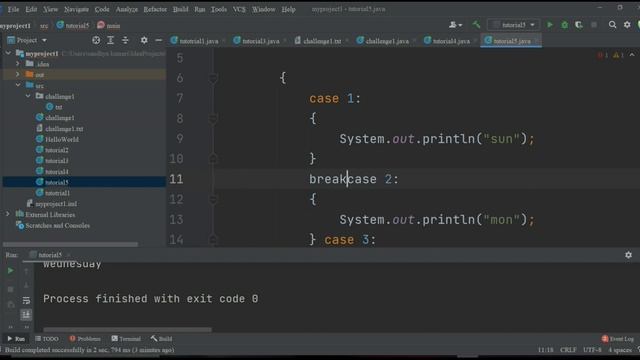
Task: Toggle scroll to end in Run console
Action: pos(26,314)
